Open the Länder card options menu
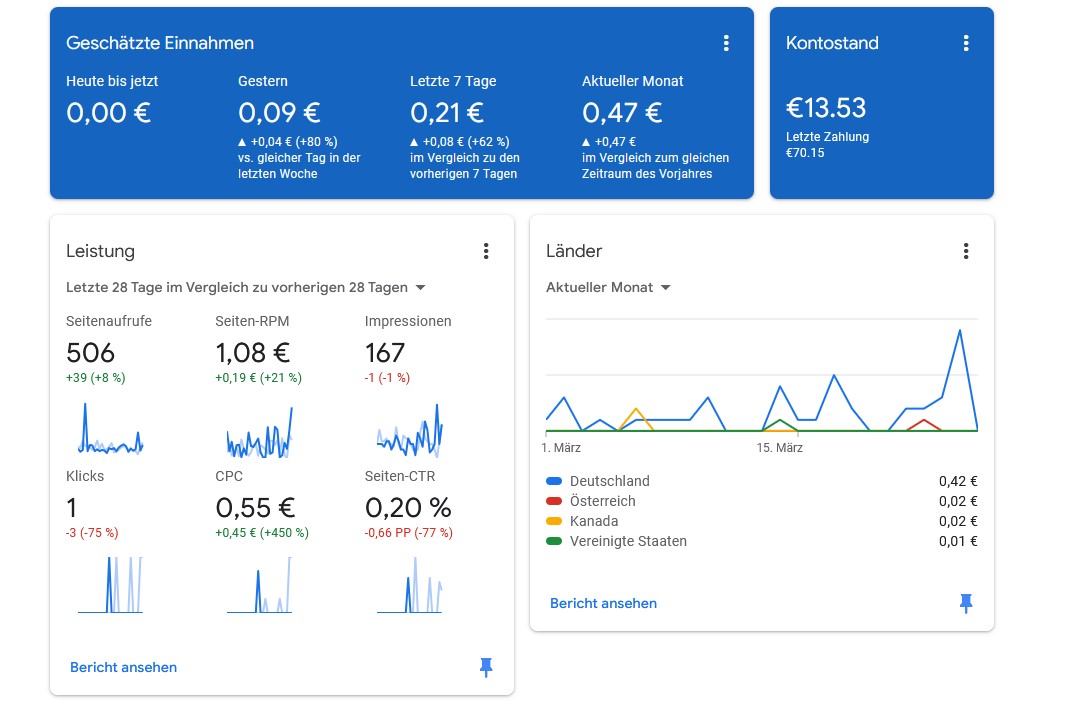Screen dimensions: 1066x702 click(x=965, y=252)
